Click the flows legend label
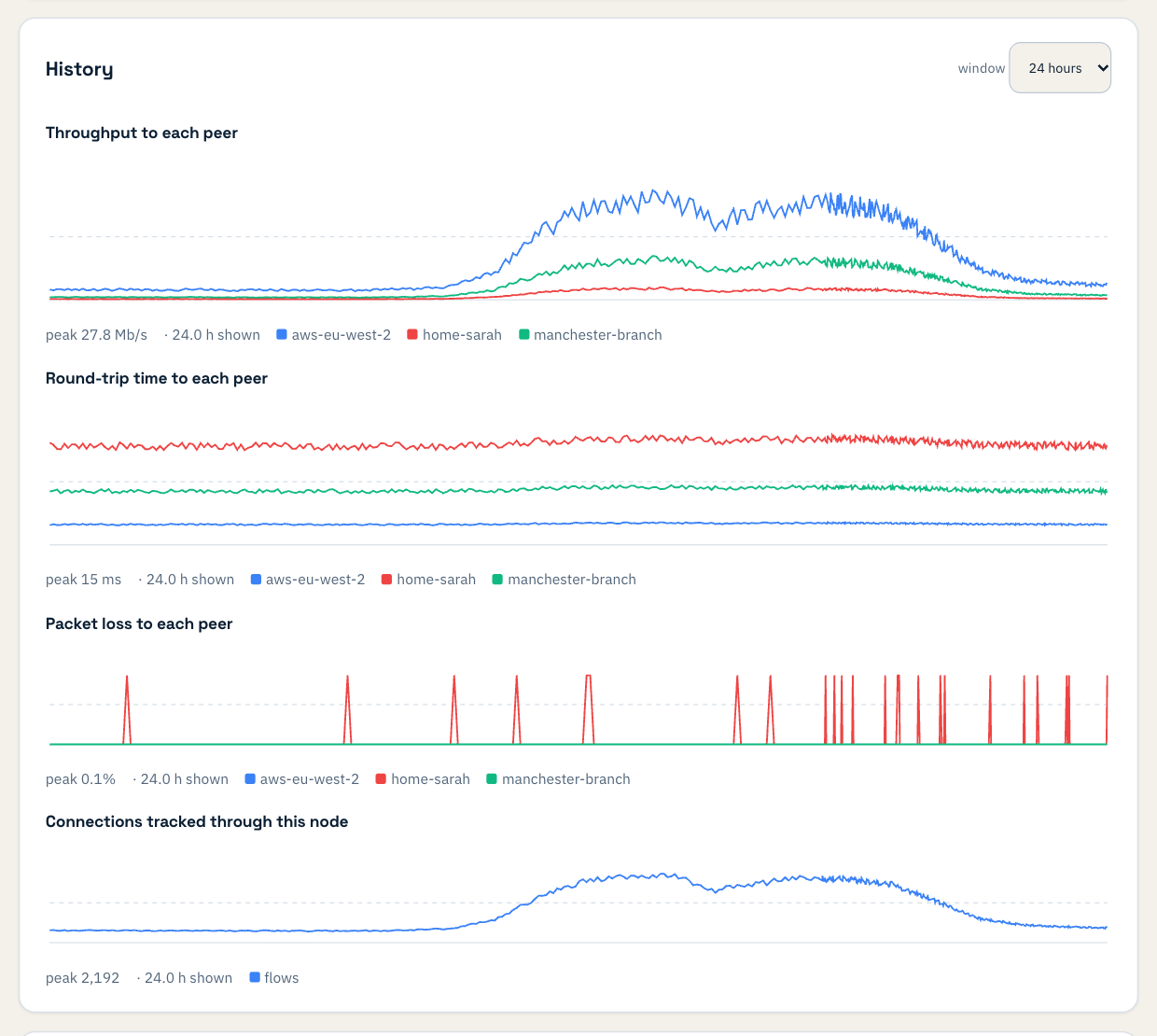This screenshot has width=1157, height=1036. coord(282,978)
